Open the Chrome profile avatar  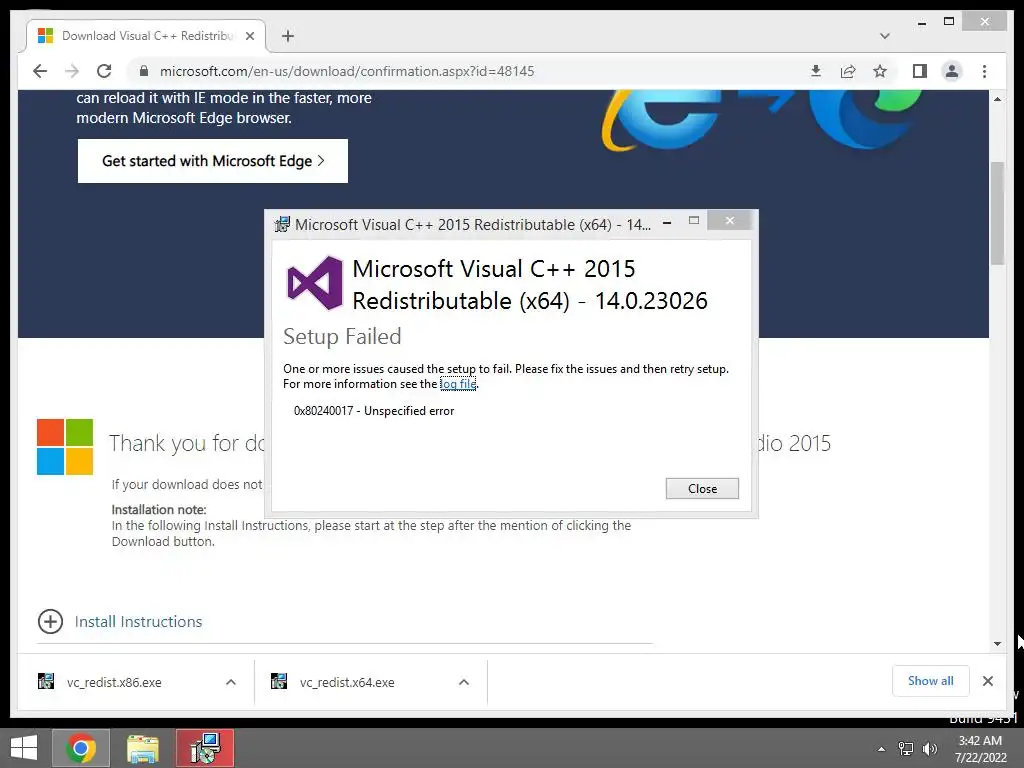click(x=952, y=71)
